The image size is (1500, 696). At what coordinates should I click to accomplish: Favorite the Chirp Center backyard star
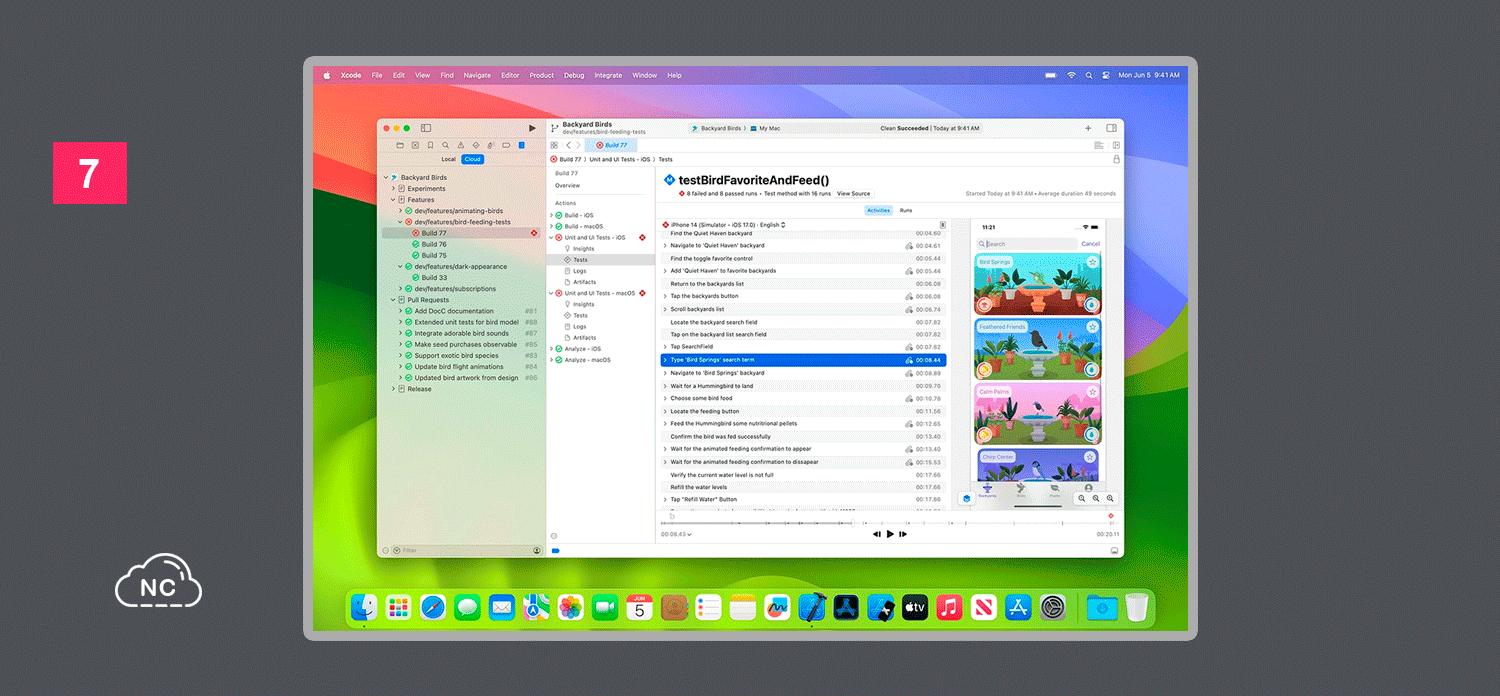[x=1092, y=457]
